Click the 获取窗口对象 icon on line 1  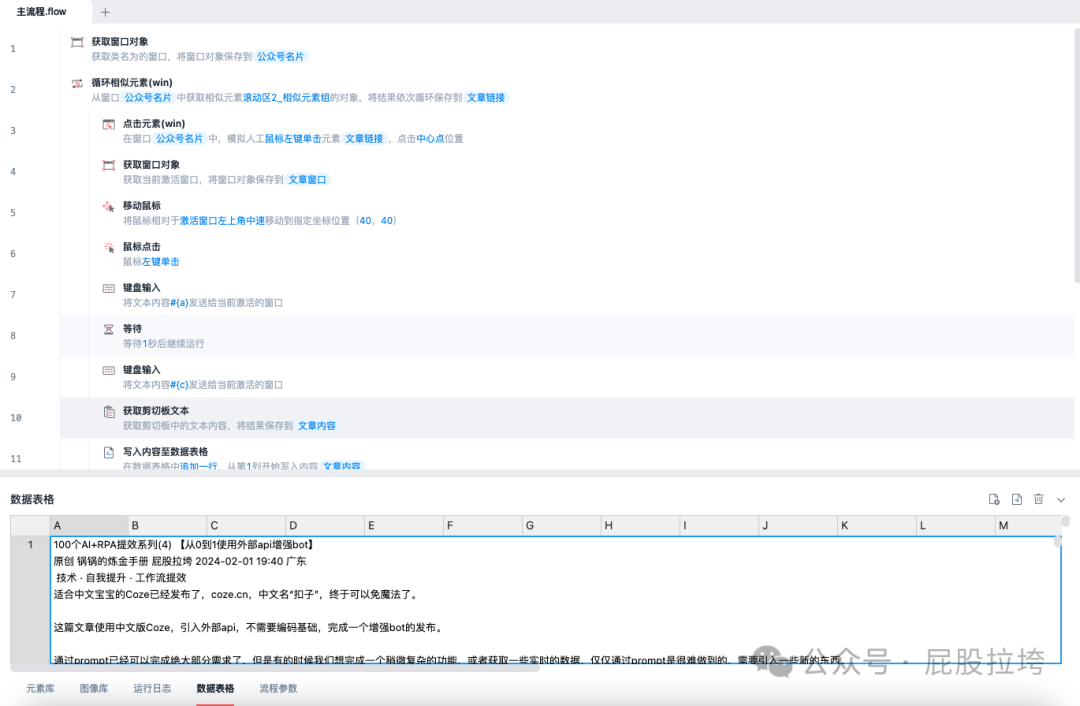(77, 43)
